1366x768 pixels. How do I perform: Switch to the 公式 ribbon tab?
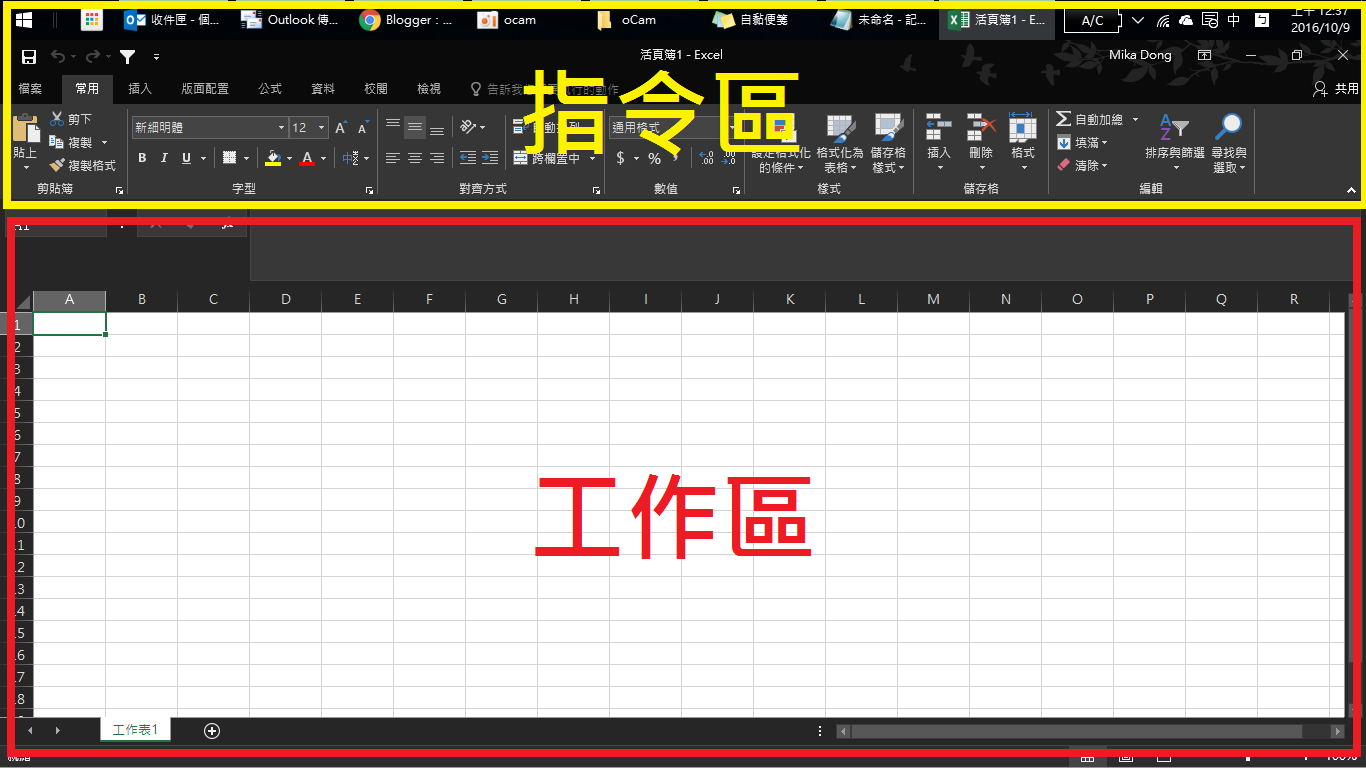click(x=270, y=89)
